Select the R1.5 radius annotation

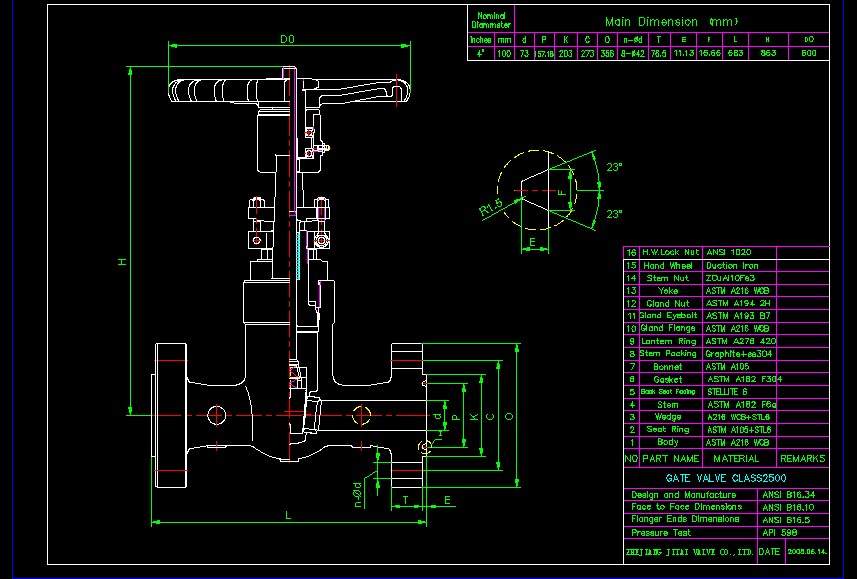[x=490, y=208]
